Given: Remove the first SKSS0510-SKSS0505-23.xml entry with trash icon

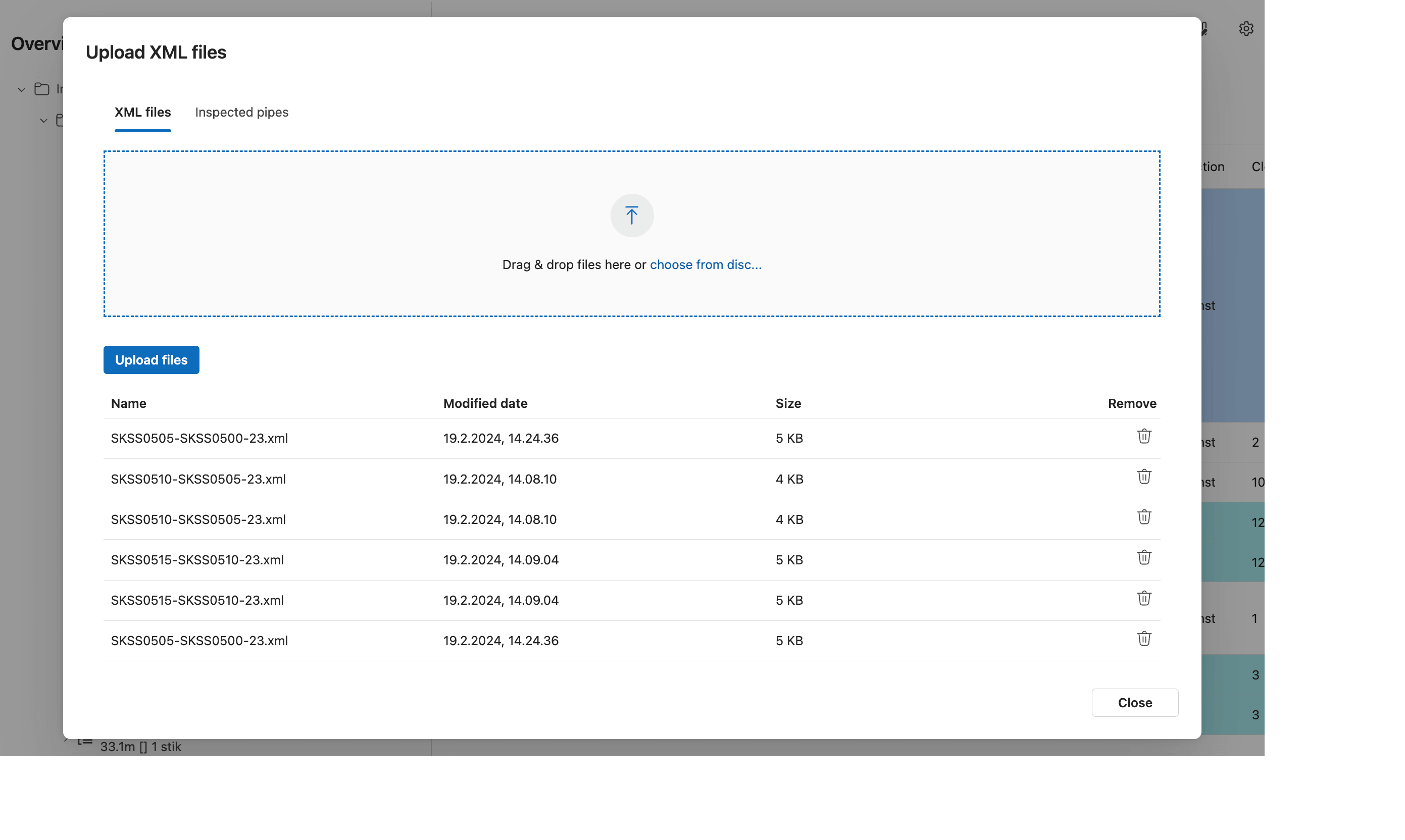Looking at the screenshot, I should pos(1144,477).
